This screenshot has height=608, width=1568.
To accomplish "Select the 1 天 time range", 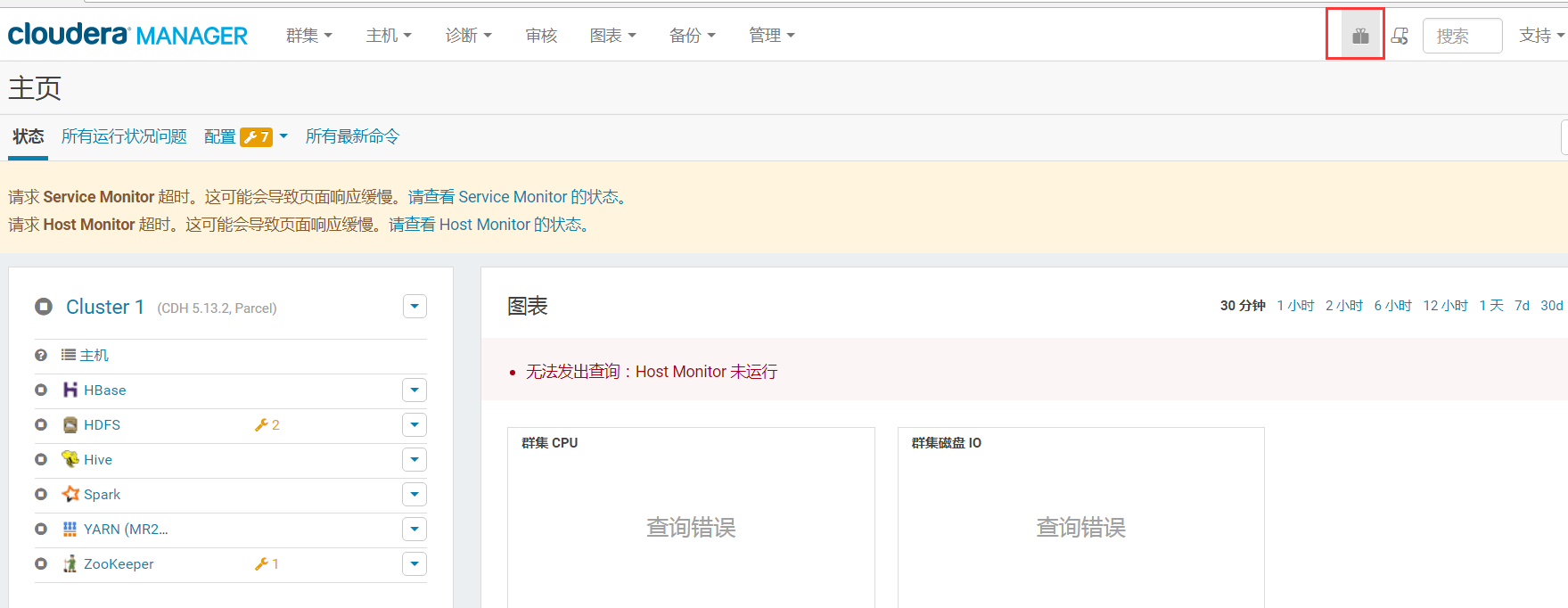I will [1491, 306].
